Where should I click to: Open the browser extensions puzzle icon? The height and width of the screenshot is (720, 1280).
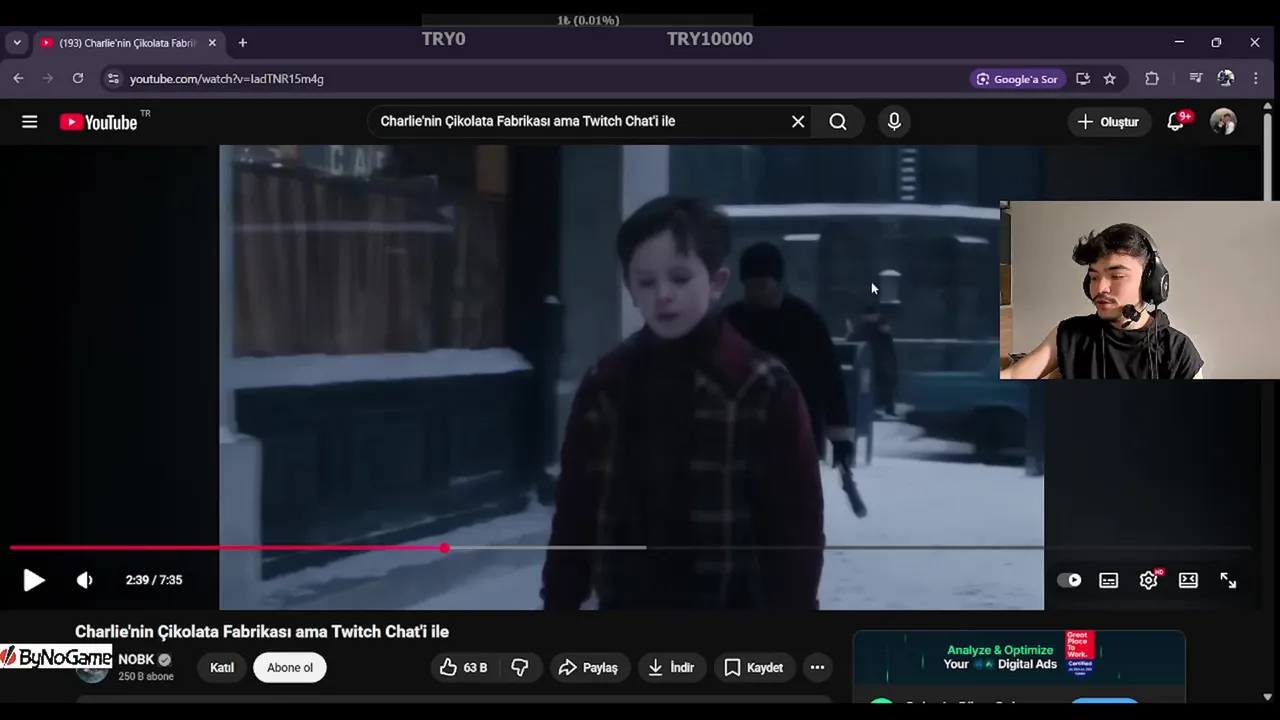1152,79
